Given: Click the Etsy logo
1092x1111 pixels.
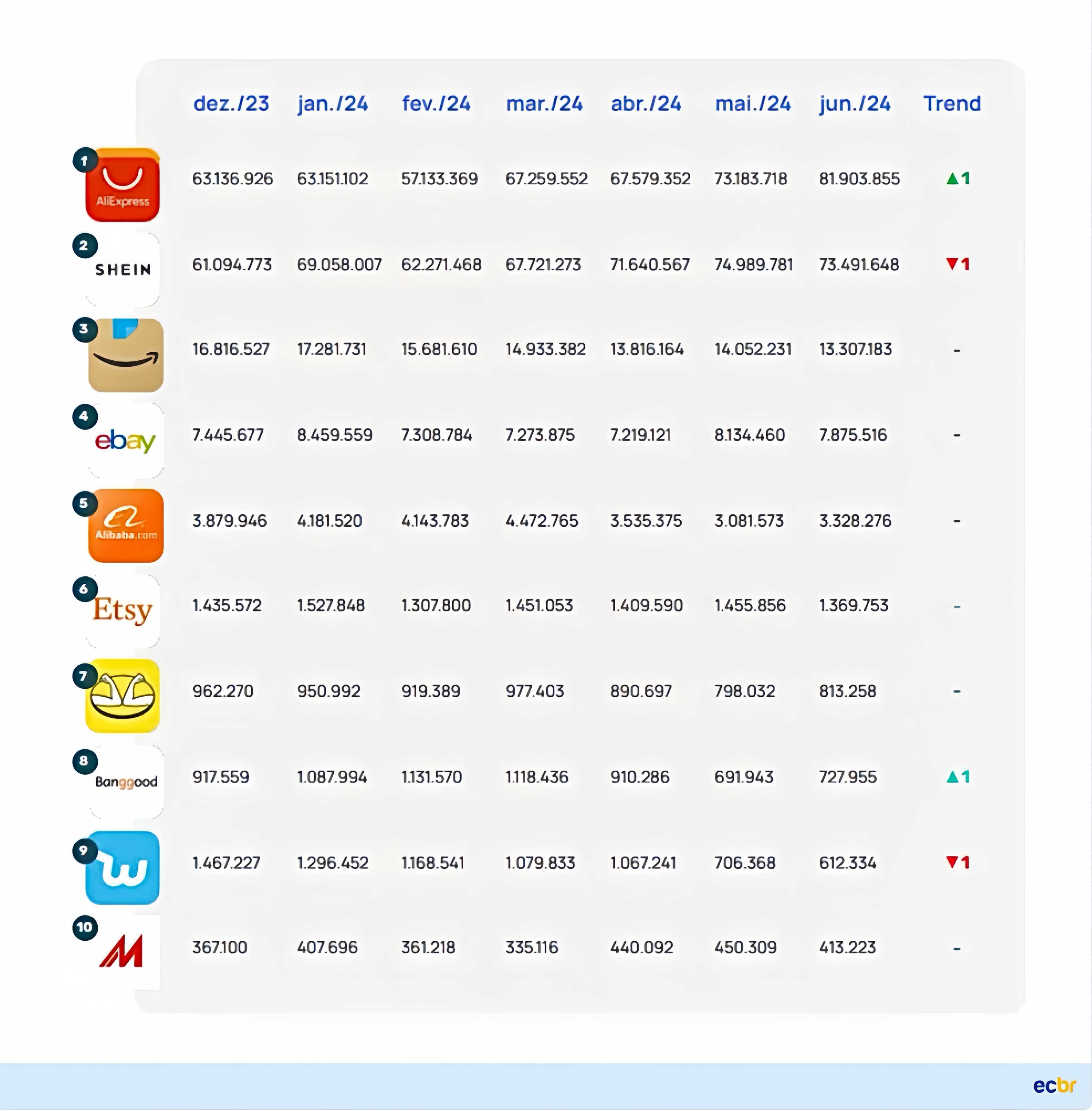Looking at the screenshot, I should pos(123,611).
